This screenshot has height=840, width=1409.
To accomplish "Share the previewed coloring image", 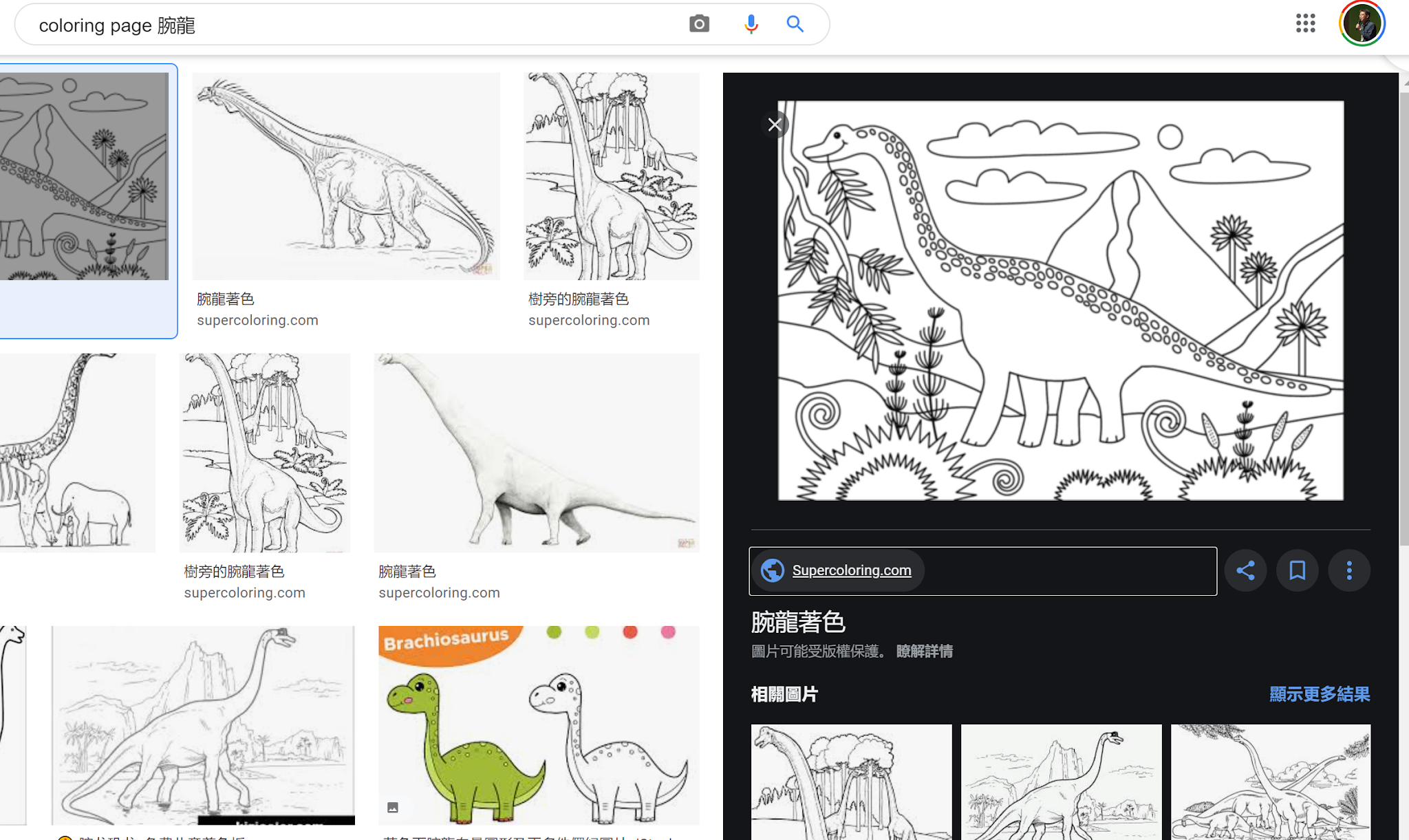I will [x=1245, y=570].
